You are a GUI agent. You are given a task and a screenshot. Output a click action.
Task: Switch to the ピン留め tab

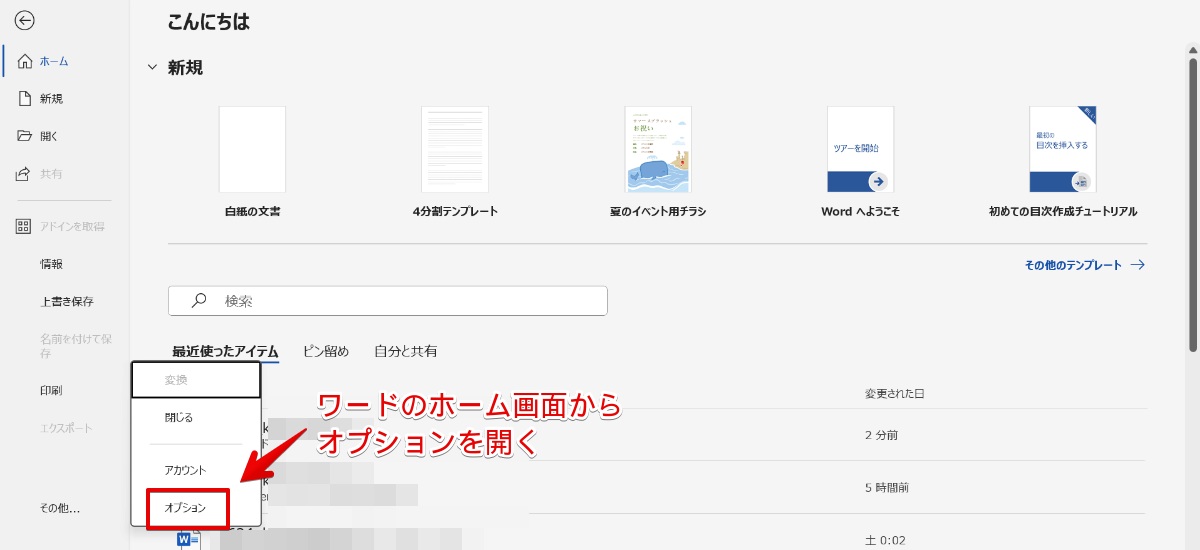tap(326, 351)
